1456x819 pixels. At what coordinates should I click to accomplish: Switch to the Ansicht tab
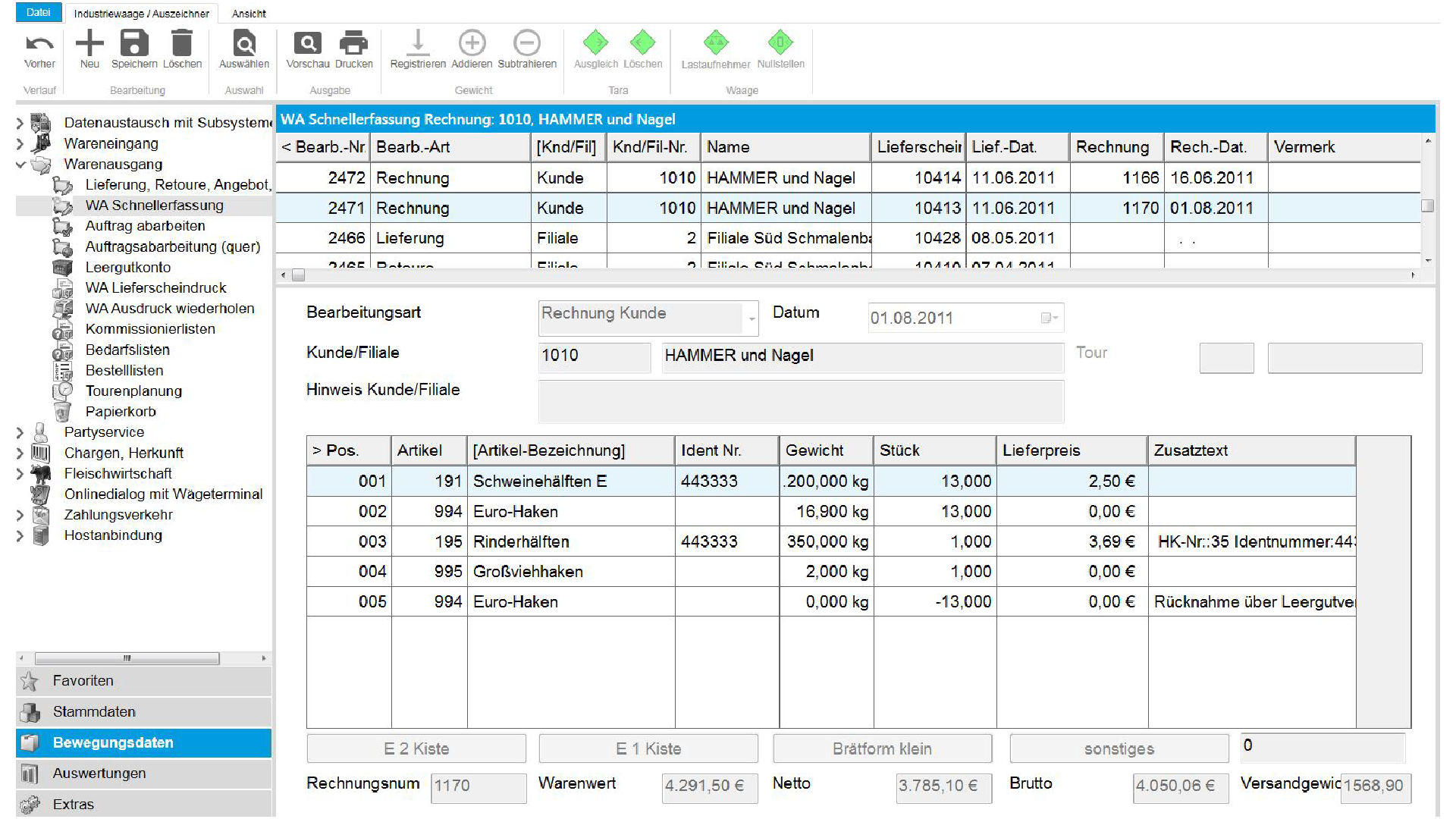[249, 14]
